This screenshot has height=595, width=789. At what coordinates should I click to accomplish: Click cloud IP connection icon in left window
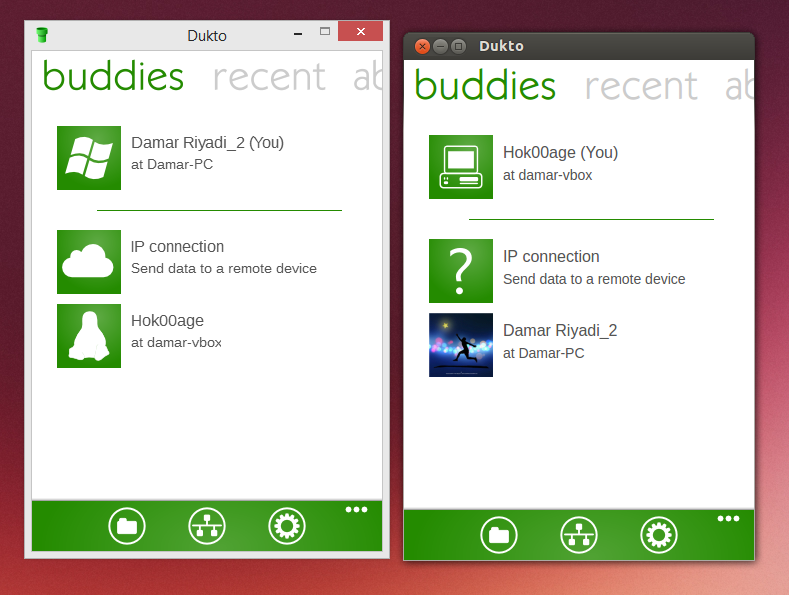point(89,262)
